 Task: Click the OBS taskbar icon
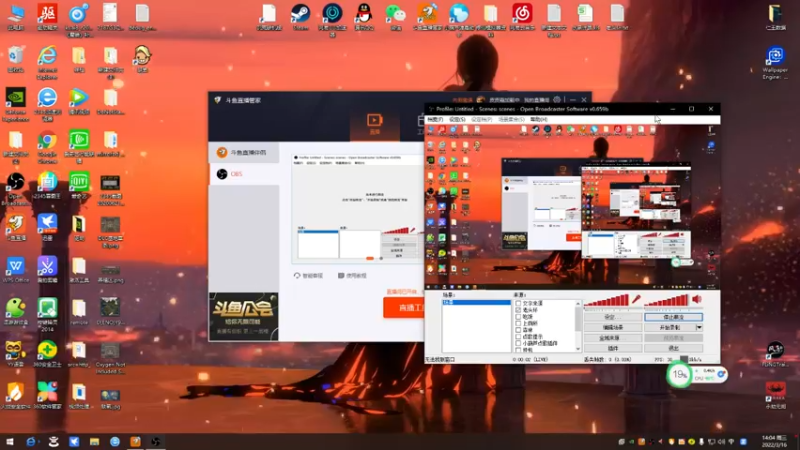pos(156,442)
